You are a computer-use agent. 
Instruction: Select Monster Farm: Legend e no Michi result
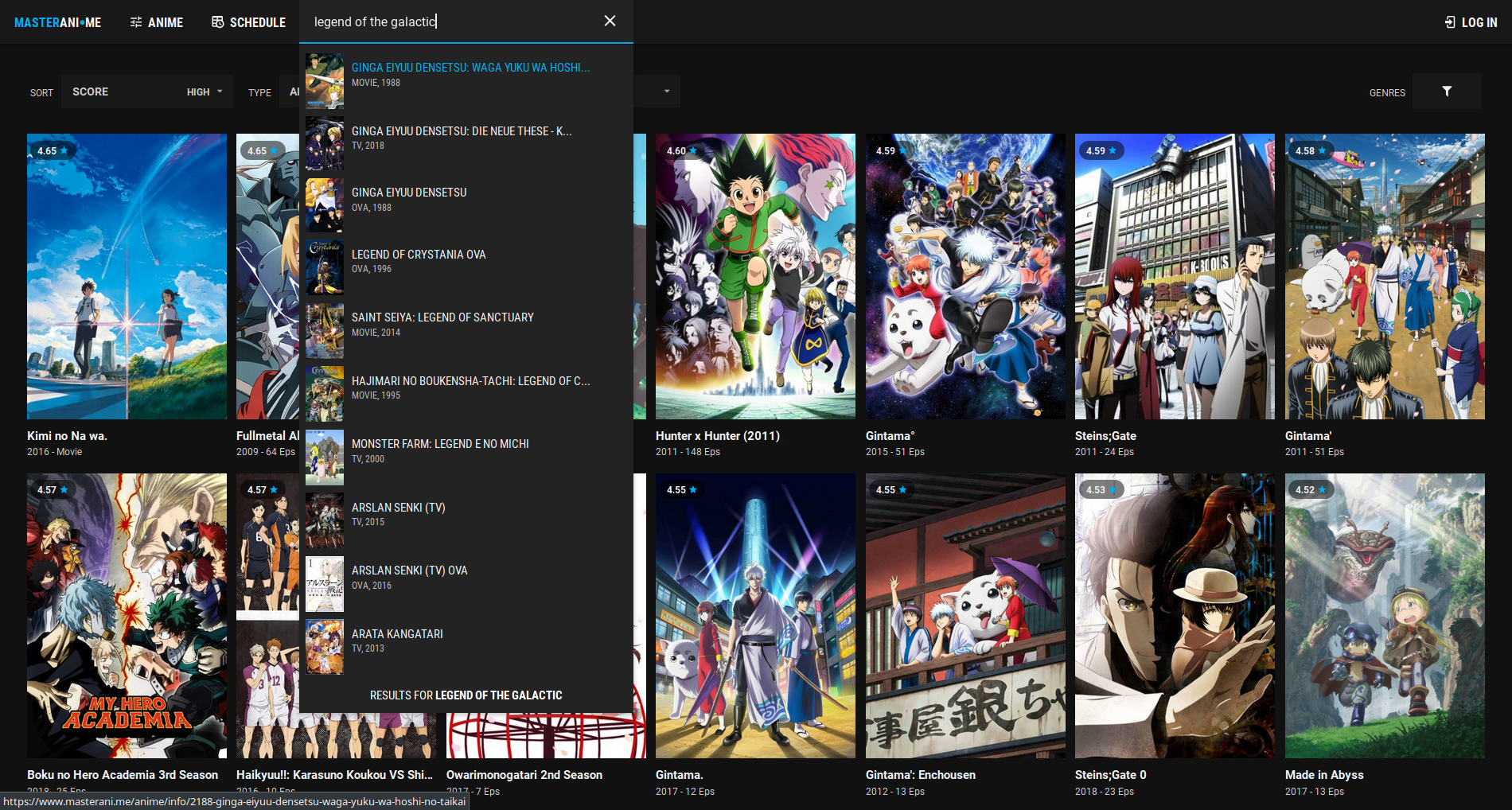466,457
